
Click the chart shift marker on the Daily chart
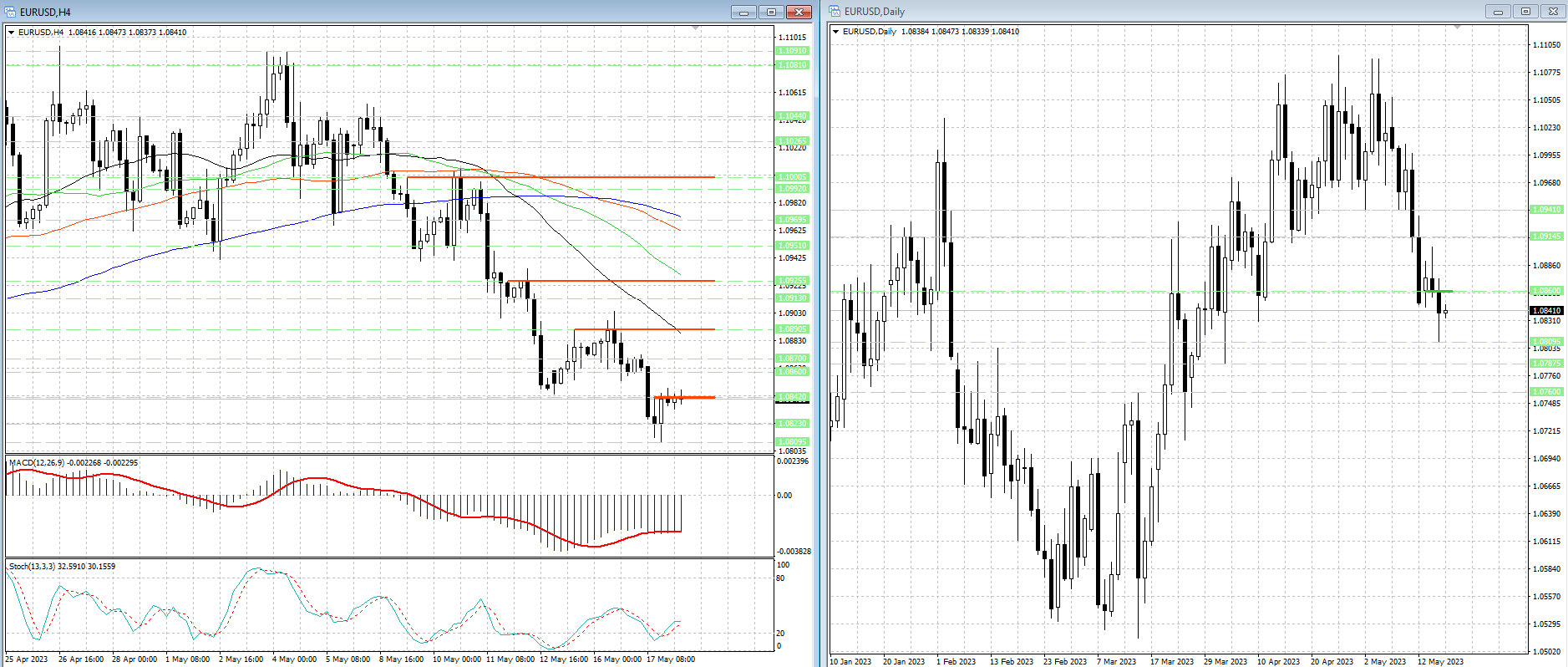tap(1458, 28)
